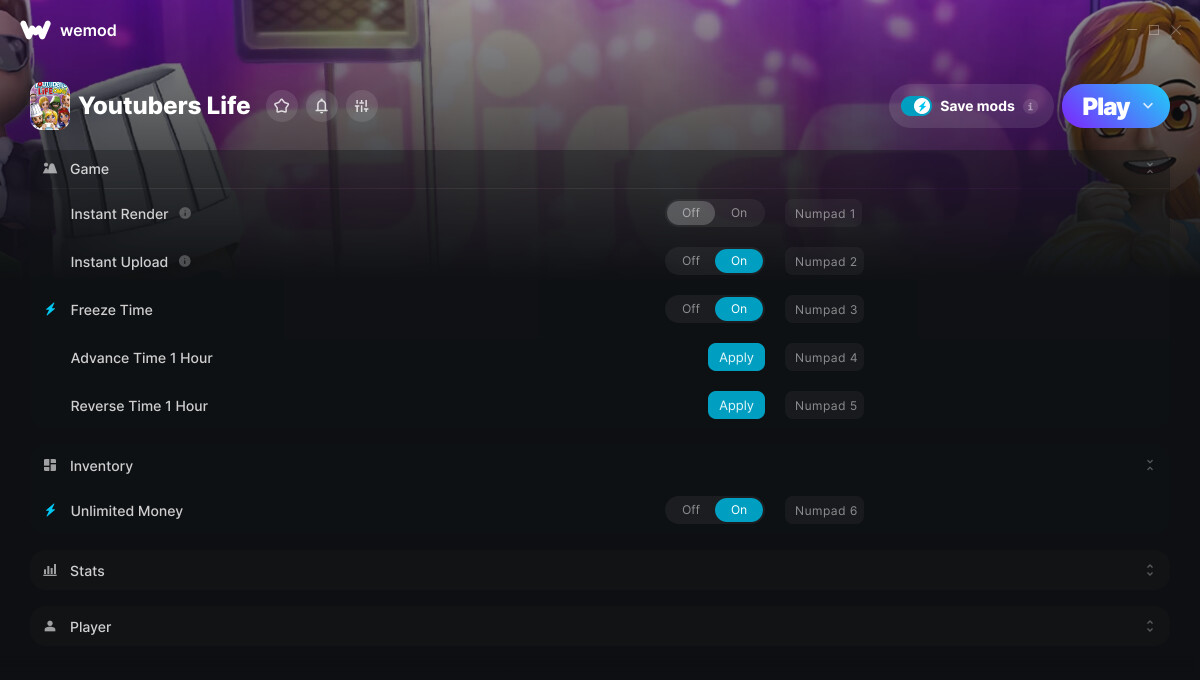Click the info icon beside Instant Upload
Viewport: 1200px width, 680px height.
(x=185, y=261)
